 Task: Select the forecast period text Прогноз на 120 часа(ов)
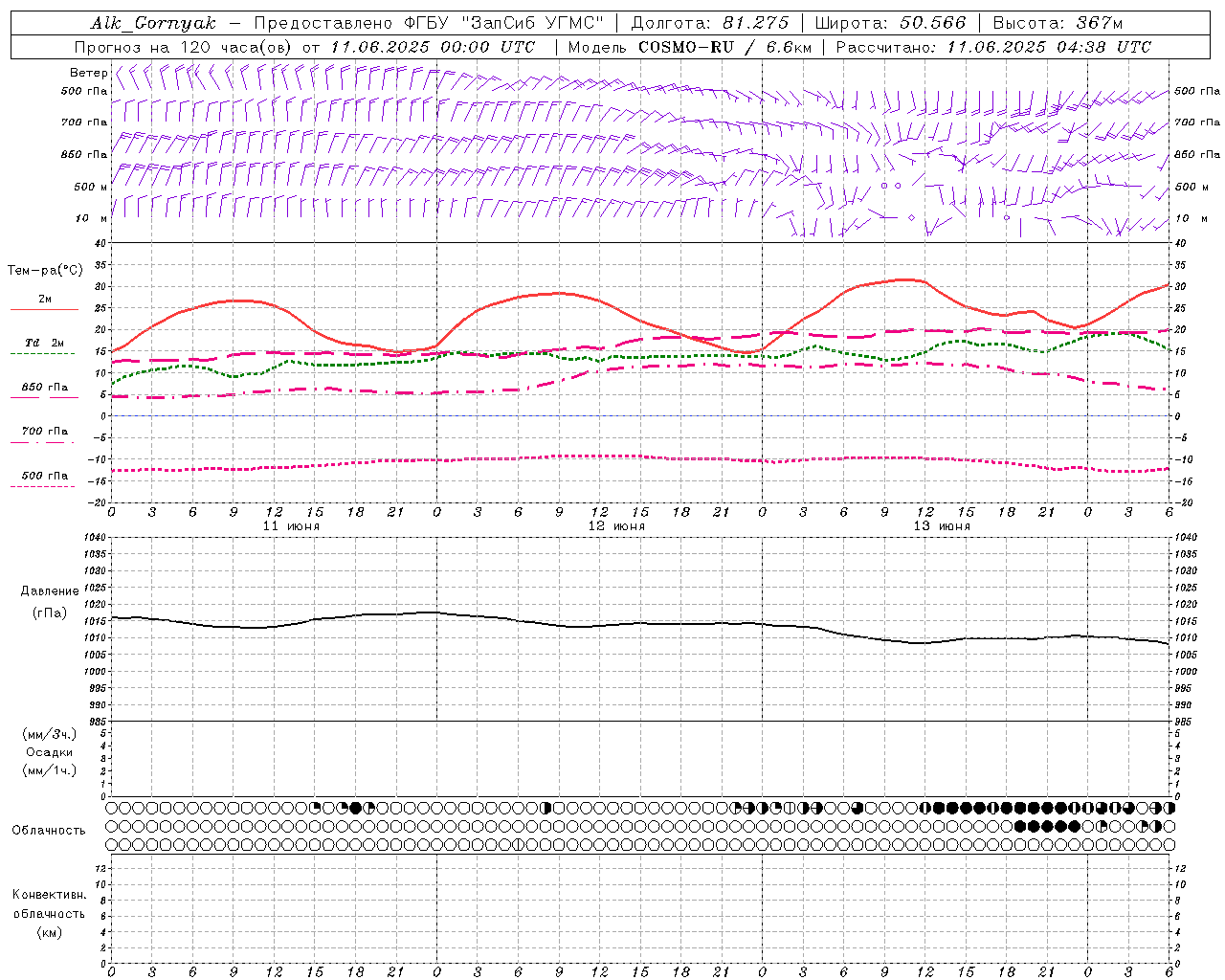point(185,47)
